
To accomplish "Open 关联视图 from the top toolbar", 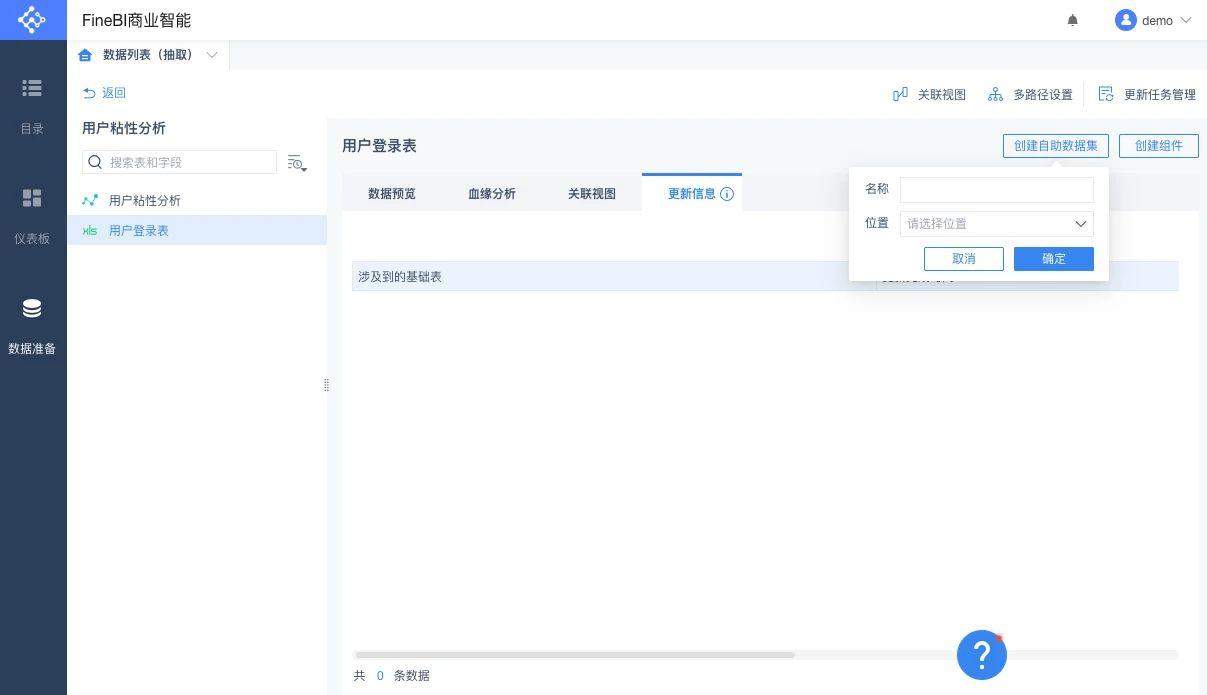I will 929,94.
